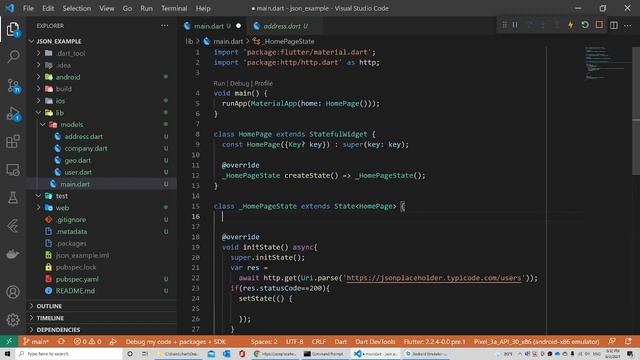The image size is (640, 360).
Task: Open the notifications bell in status bar
Action: click(628, 341)
